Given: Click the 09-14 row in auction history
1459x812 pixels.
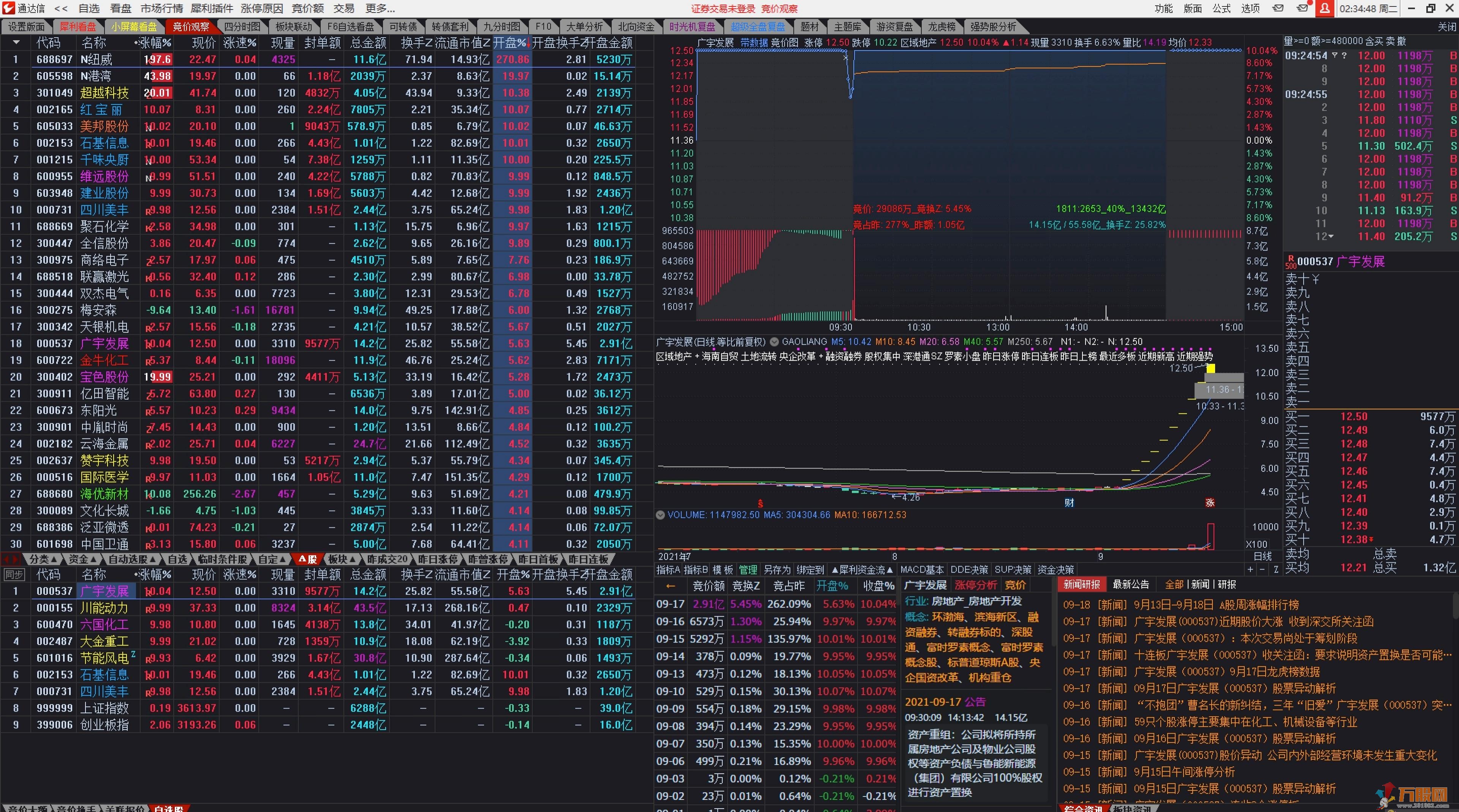Looking at the screenshot, I should (775, 657).
